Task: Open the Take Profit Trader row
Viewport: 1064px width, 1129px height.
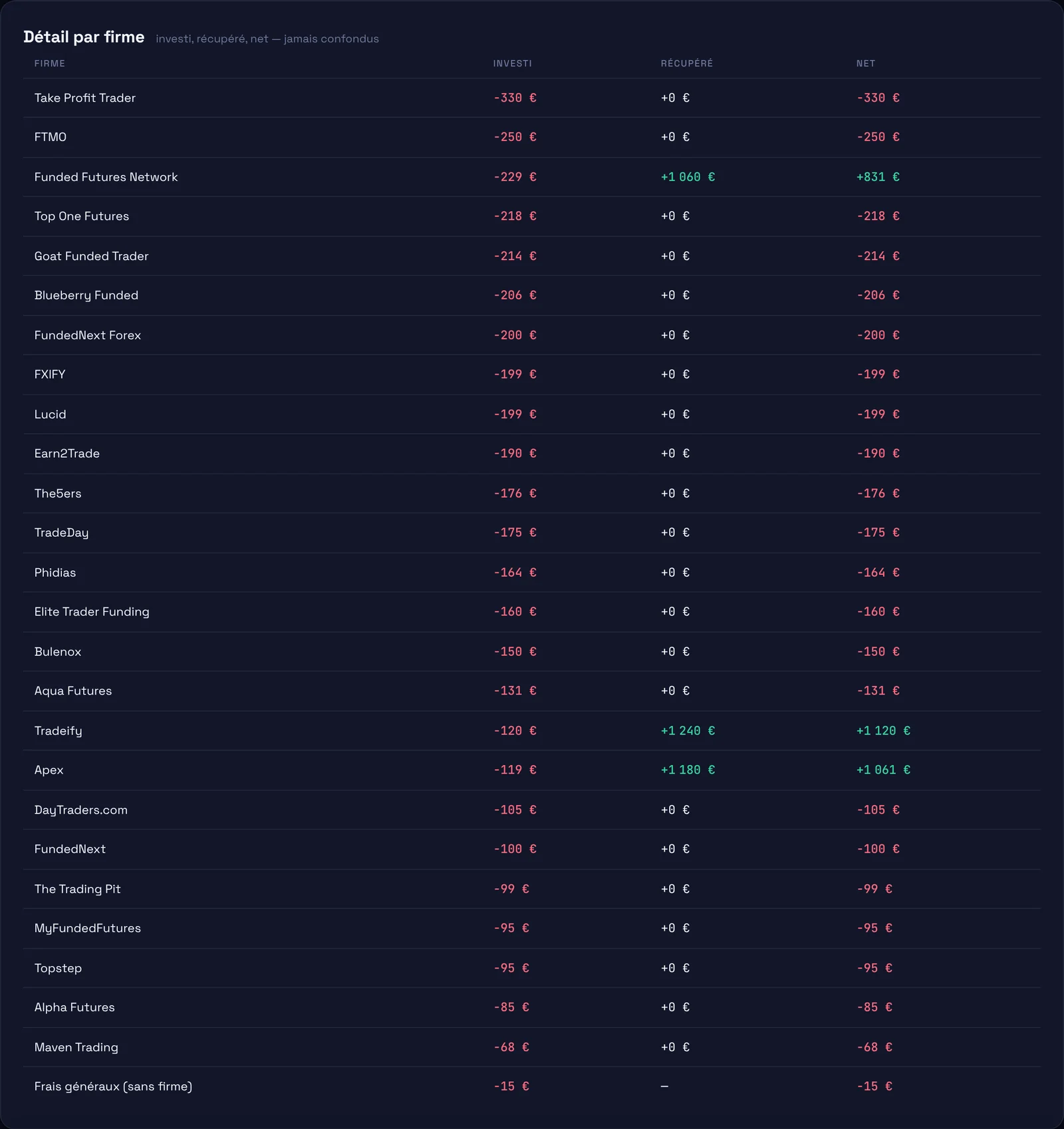Action: click(x=532, y=98)
